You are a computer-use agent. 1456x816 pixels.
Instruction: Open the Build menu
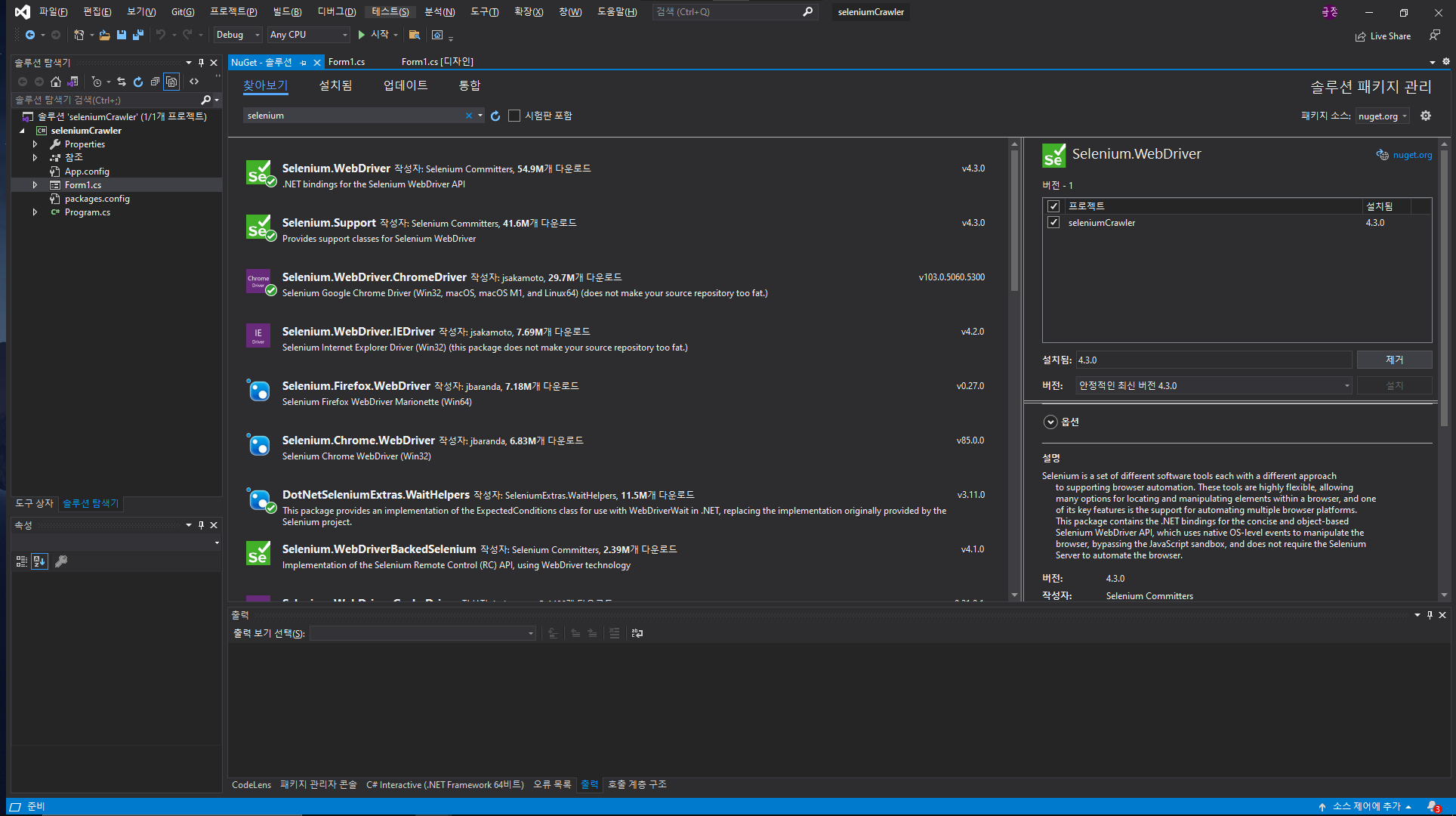[287, 12]
